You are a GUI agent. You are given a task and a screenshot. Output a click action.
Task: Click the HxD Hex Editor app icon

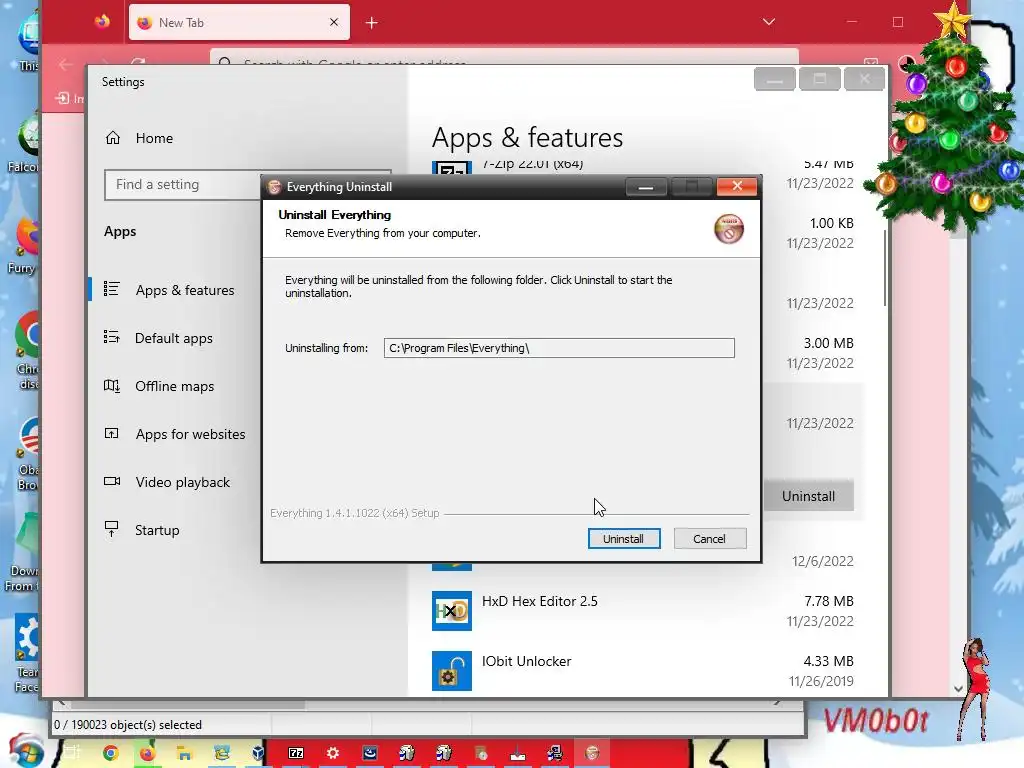(451, 611)
